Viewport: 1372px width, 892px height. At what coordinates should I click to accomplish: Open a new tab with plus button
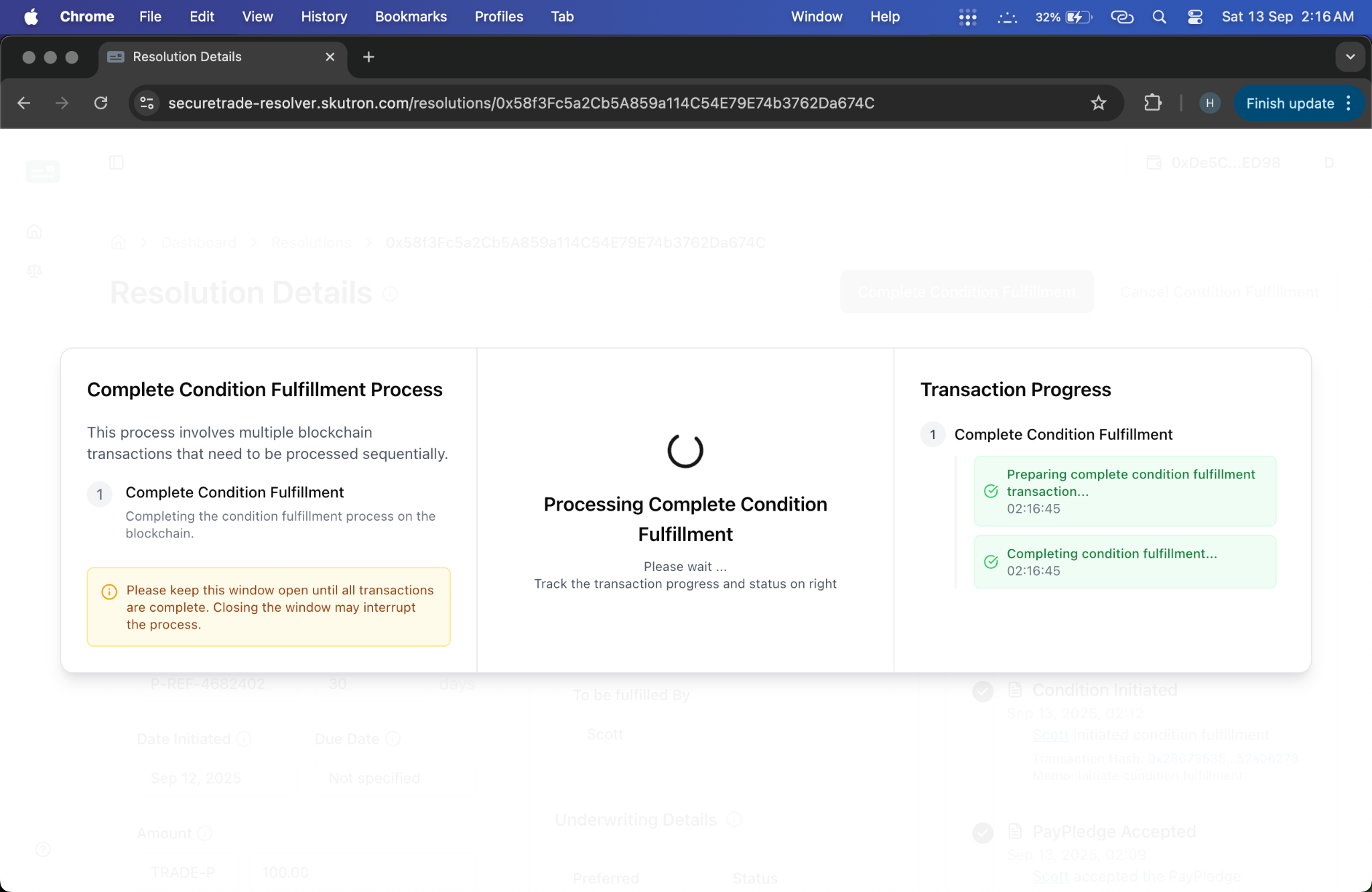click(x=368, y=57)
